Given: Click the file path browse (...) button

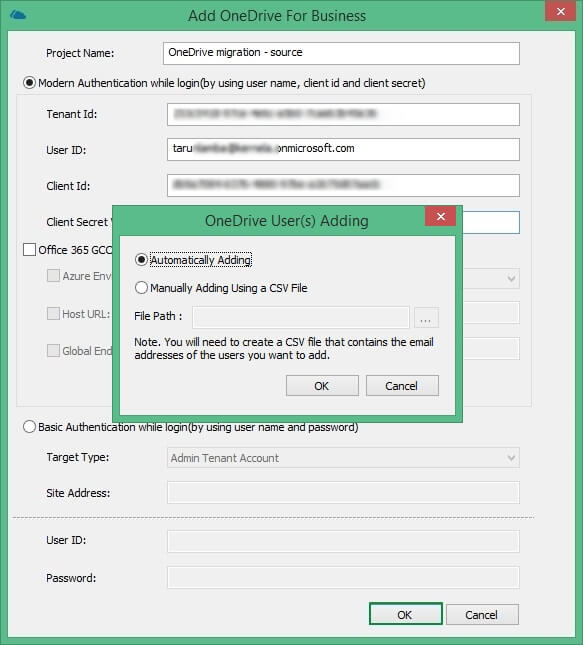Looking at the screenshot, I should click(426, 318).
